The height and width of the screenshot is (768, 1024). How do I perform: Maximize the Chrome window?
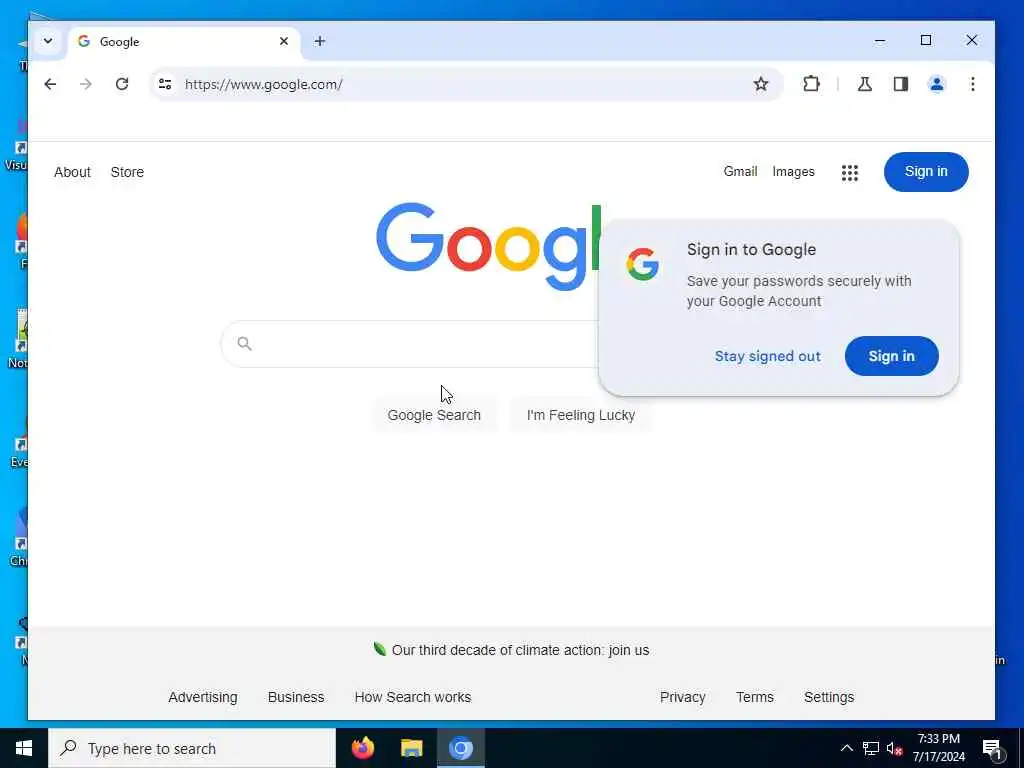click(925, 40)
